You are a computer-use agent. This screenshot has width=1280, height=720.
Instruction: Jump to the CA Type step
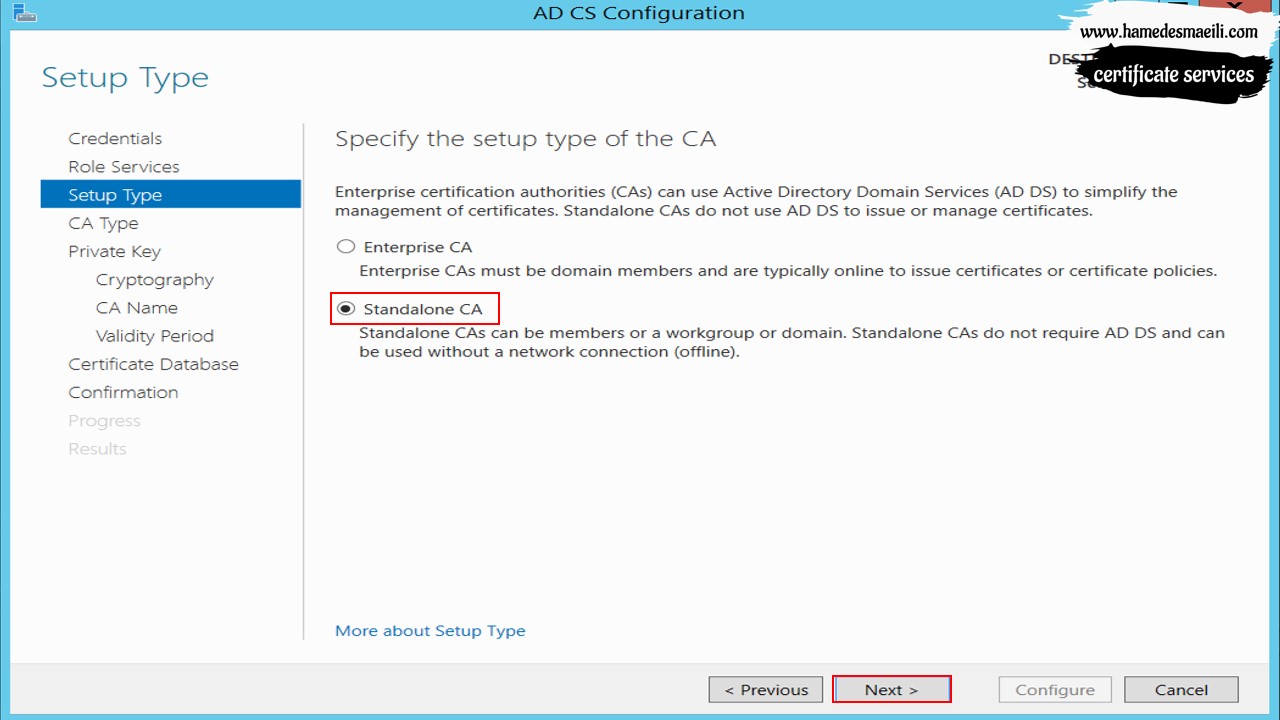click(x=103, y=223)
